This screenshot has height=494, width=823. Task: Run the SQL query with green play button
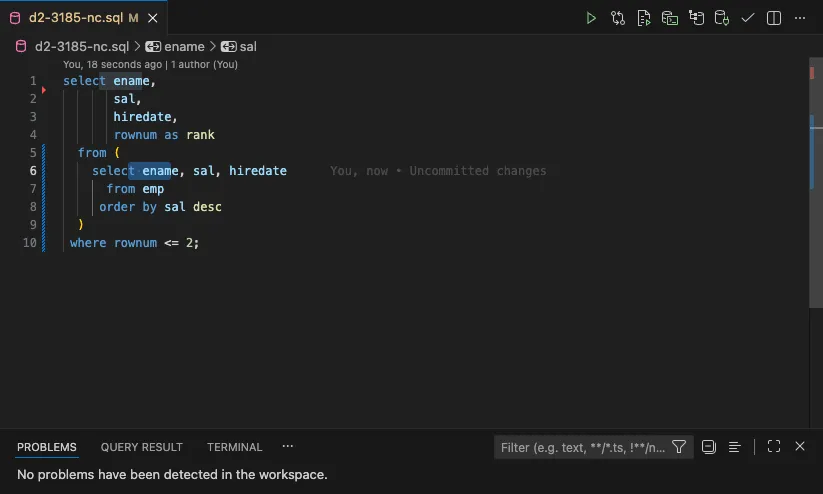pos(591,18)
